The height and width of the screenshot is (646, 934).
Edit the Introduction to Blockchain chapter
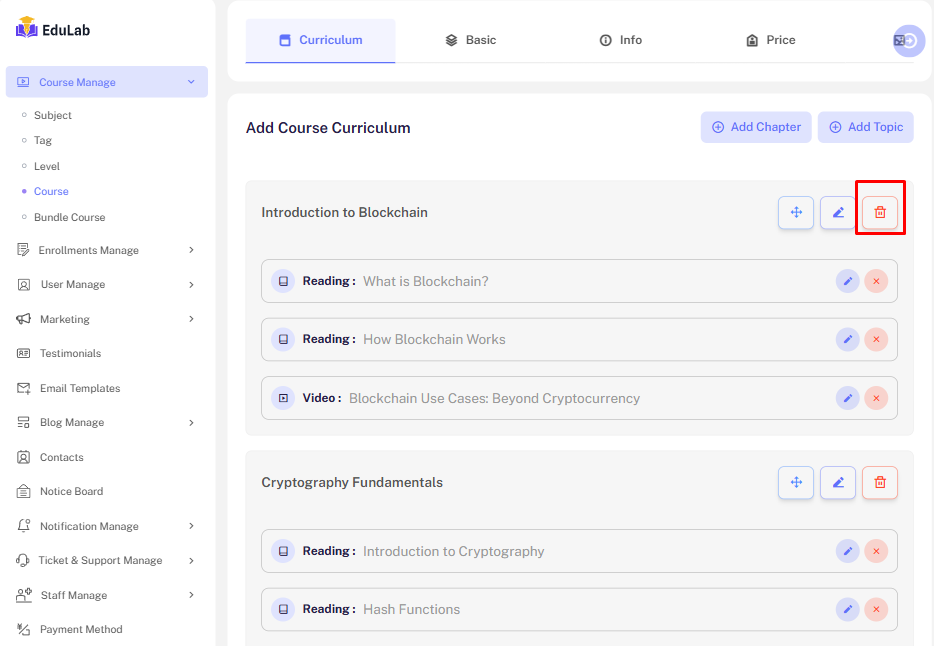tap(838, 212)
